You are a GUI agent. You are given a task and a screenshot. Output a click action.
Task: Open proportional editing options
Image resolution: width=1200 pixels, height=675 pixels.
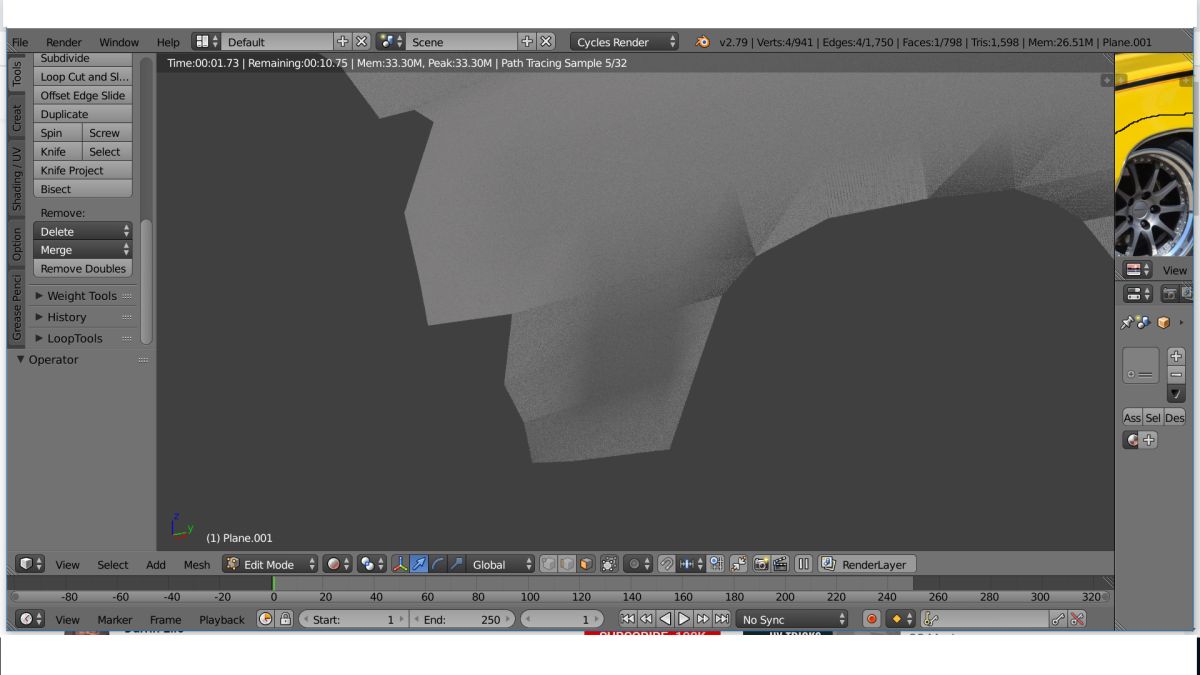pyautogui.click(x=637, y=564)
